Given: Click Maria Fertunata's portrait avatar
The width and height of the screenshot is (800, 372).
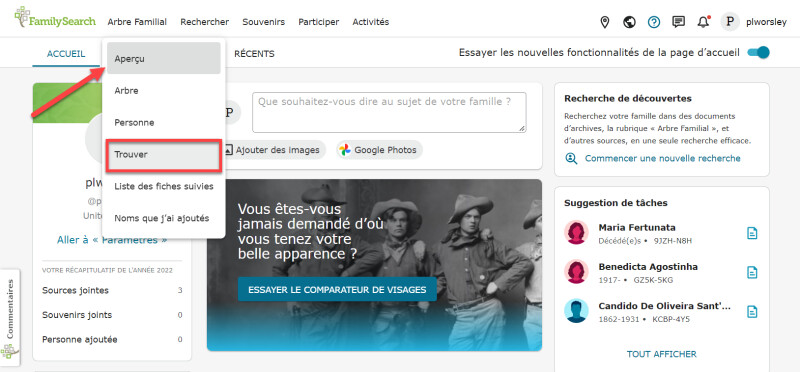Looking at the screenshot, I should point(577,233).
